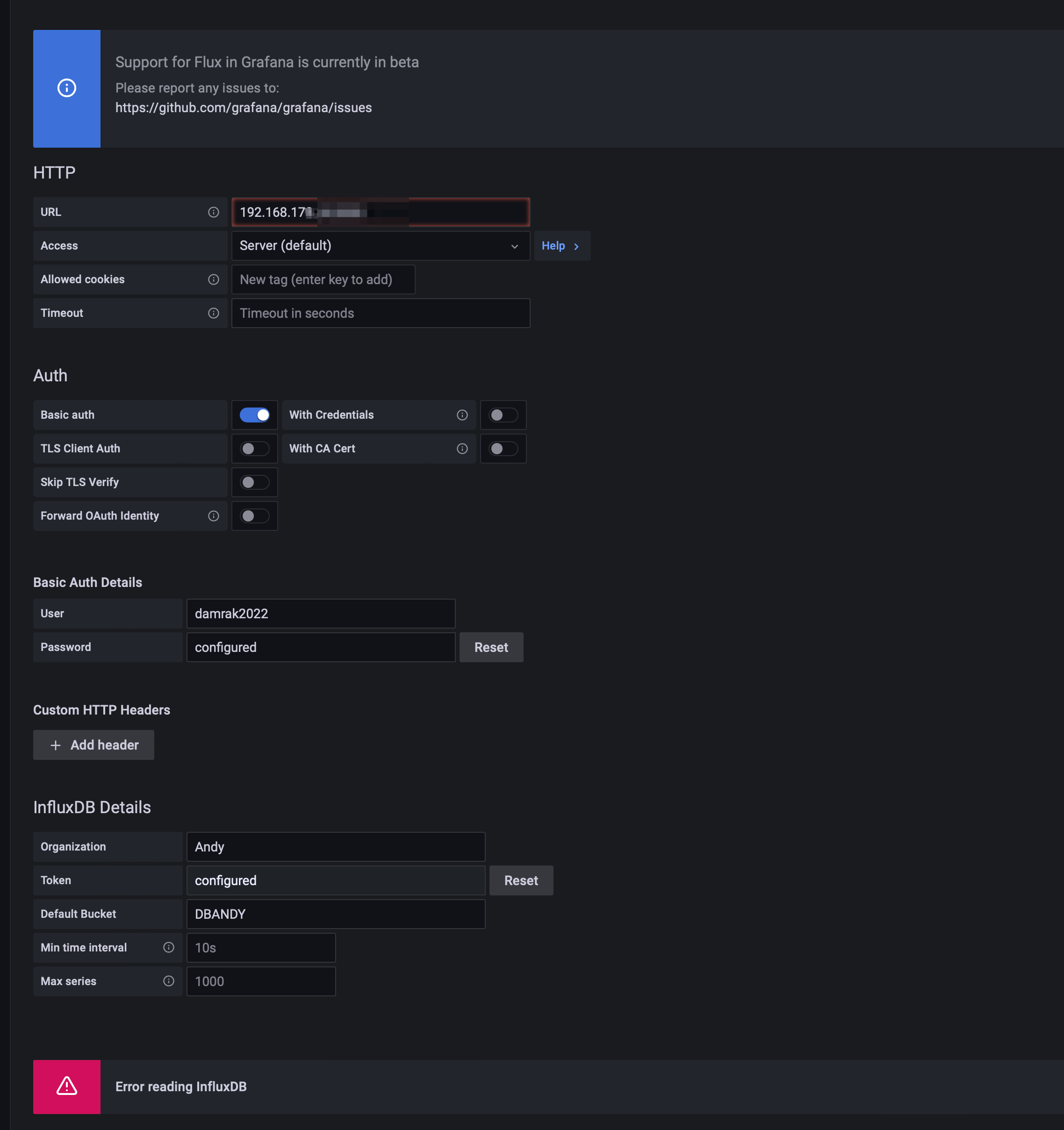
Task: Enable the Skip TLS Verify toggle
Action: pyautogui.click(x=254, y=482)
